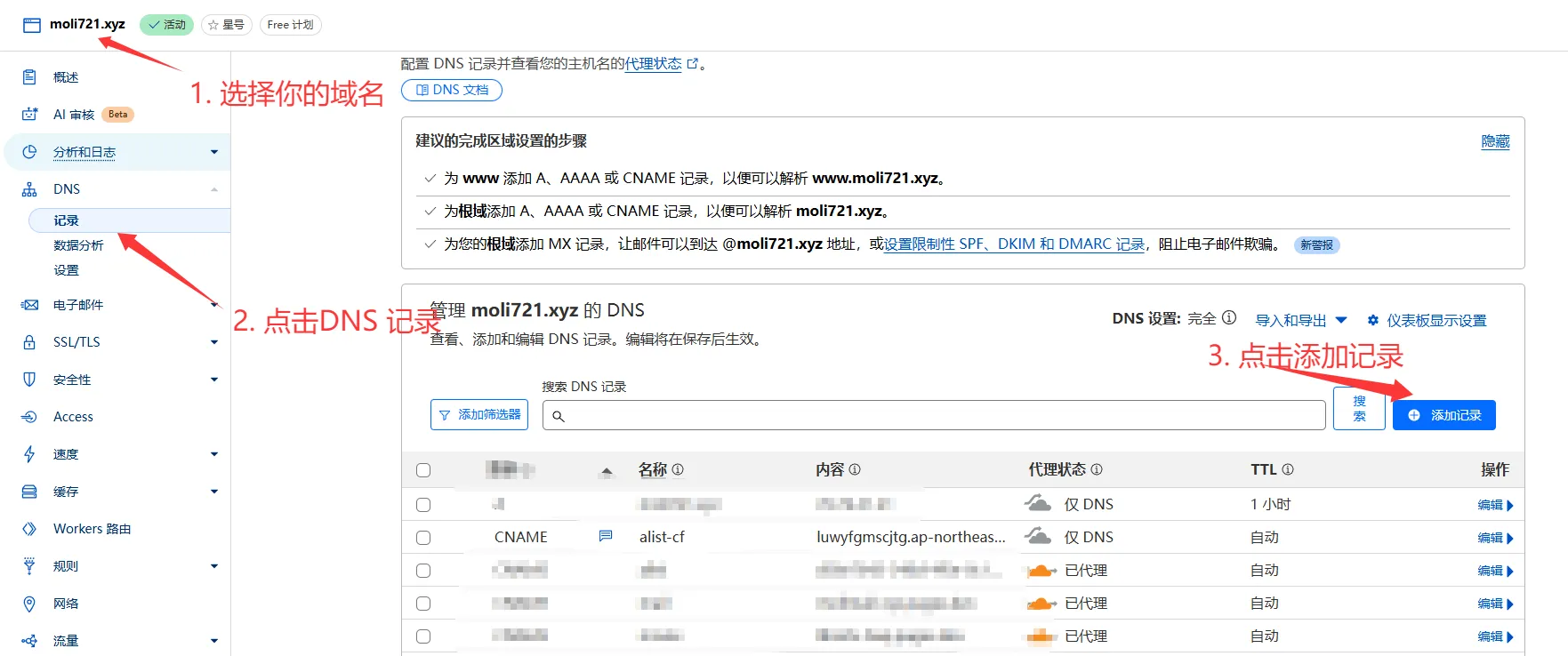
Task: Expand the SSL/TLS submenu arrow
Action: [214, 342]
